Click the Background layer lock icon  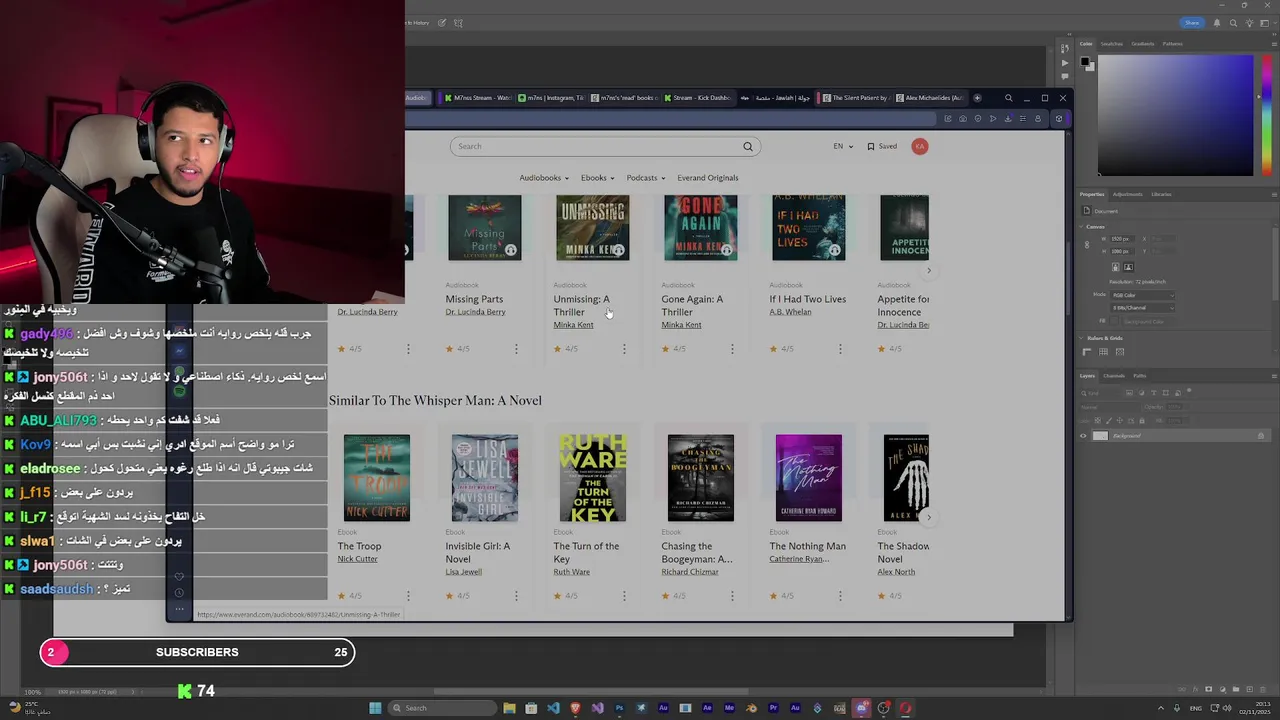point(1260,436)
